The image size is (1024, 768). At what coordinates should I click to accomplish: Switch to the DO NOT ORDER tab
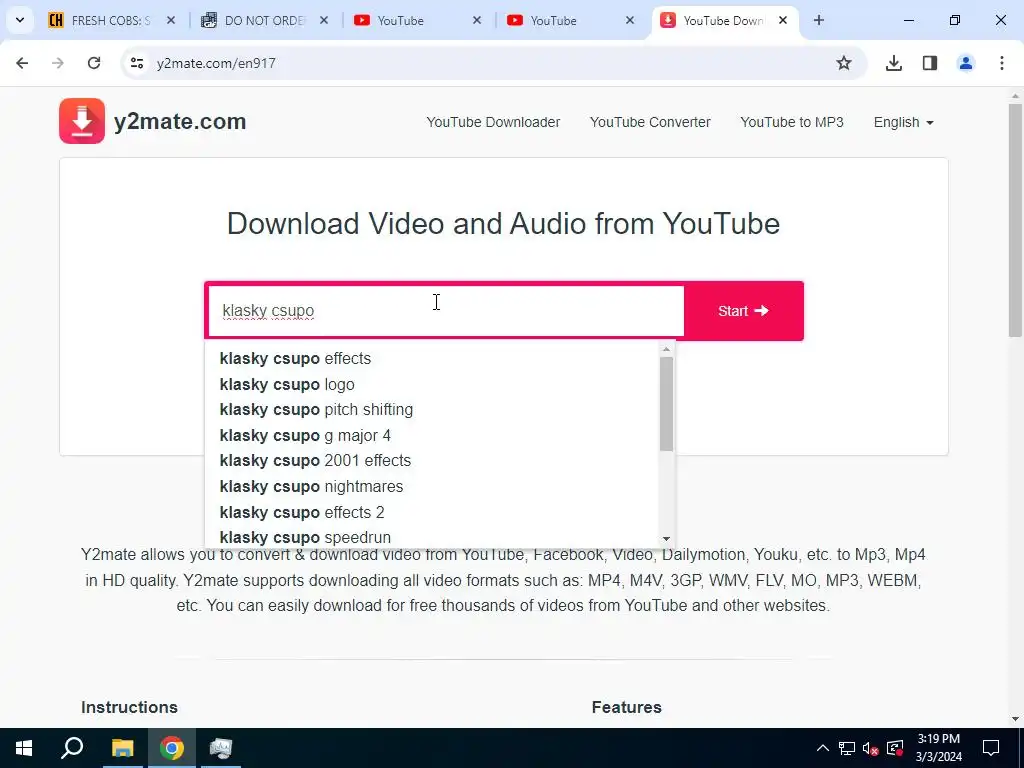coord(264,20)
